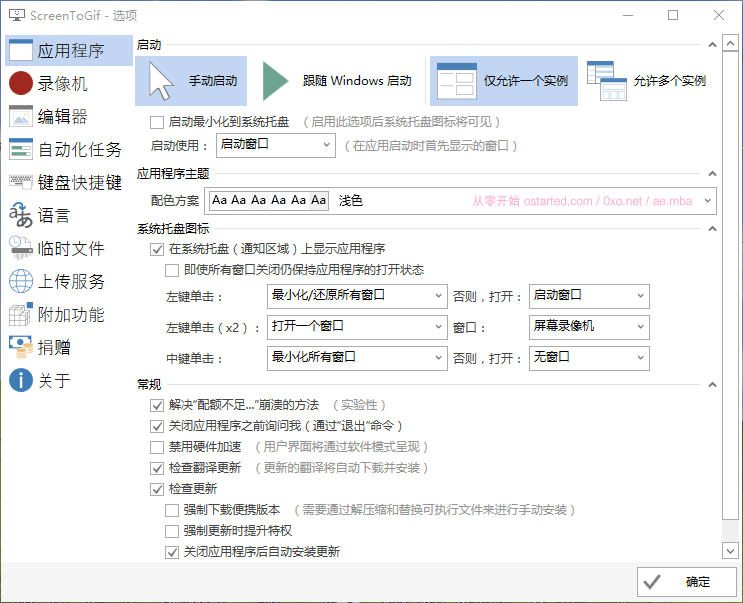Toggle 关闭应用程序后自动安装更新 checkbox
The image size is (743, 603).
point(172,552)
